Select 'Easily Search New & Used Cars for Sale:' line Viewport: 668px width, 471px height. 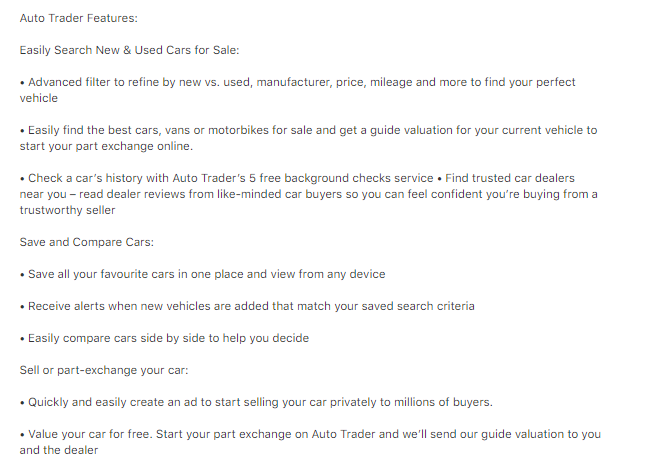pos(130,50)
